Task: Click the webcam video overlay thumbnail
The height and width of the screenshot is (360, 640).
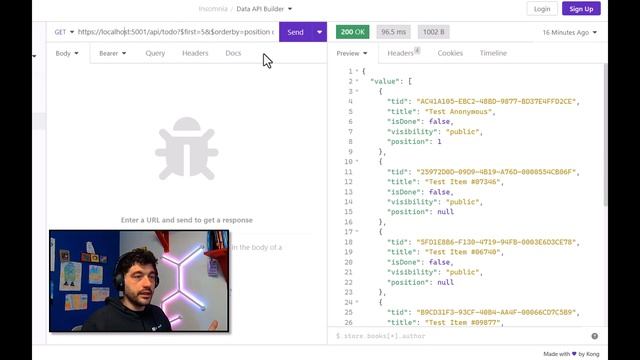Action: click(139, 281)
